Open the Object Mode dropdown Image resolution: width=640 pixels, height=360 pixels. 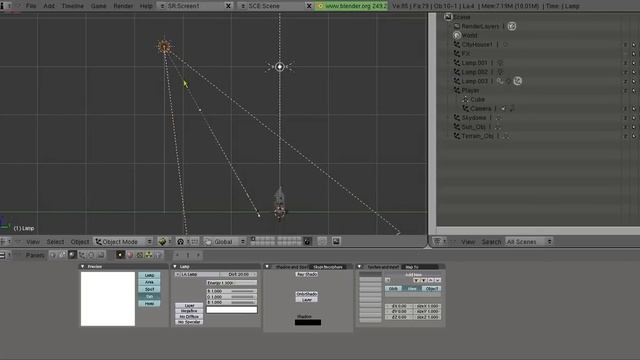(123, 242)
